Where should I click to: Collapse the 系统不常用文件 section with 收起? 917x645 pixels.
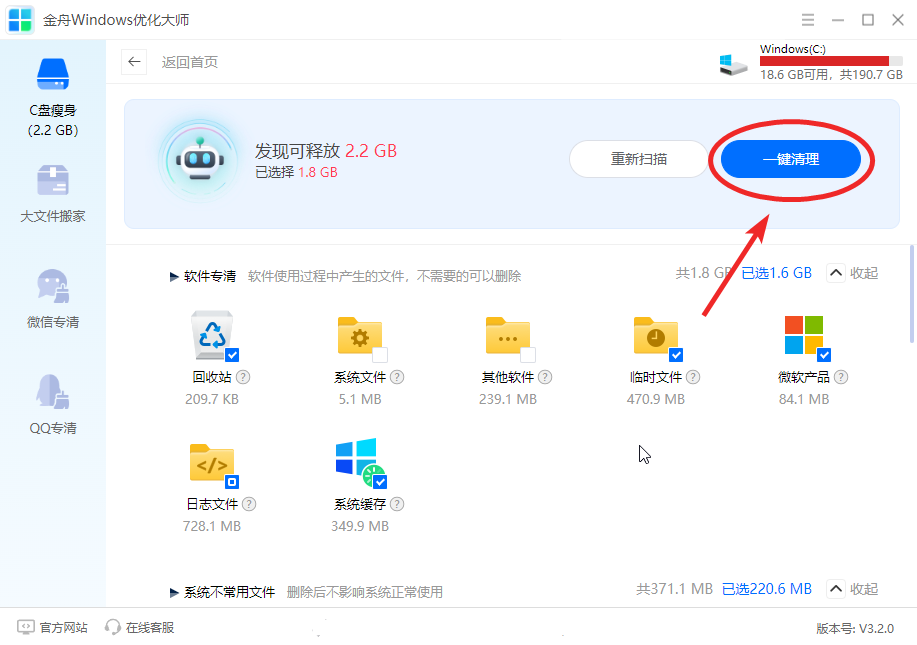pos(853,589)
